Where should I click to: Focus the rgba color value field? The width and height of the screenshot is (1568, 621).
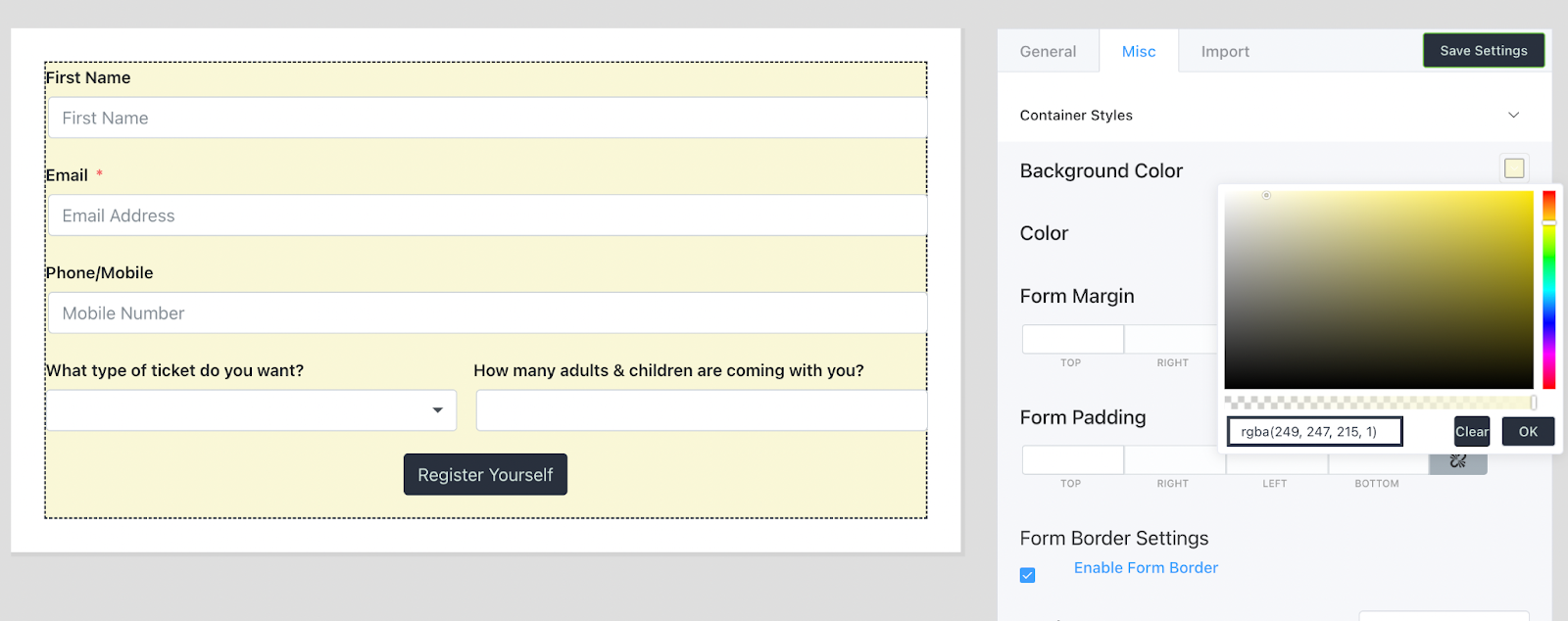(x=1314, y=432)
